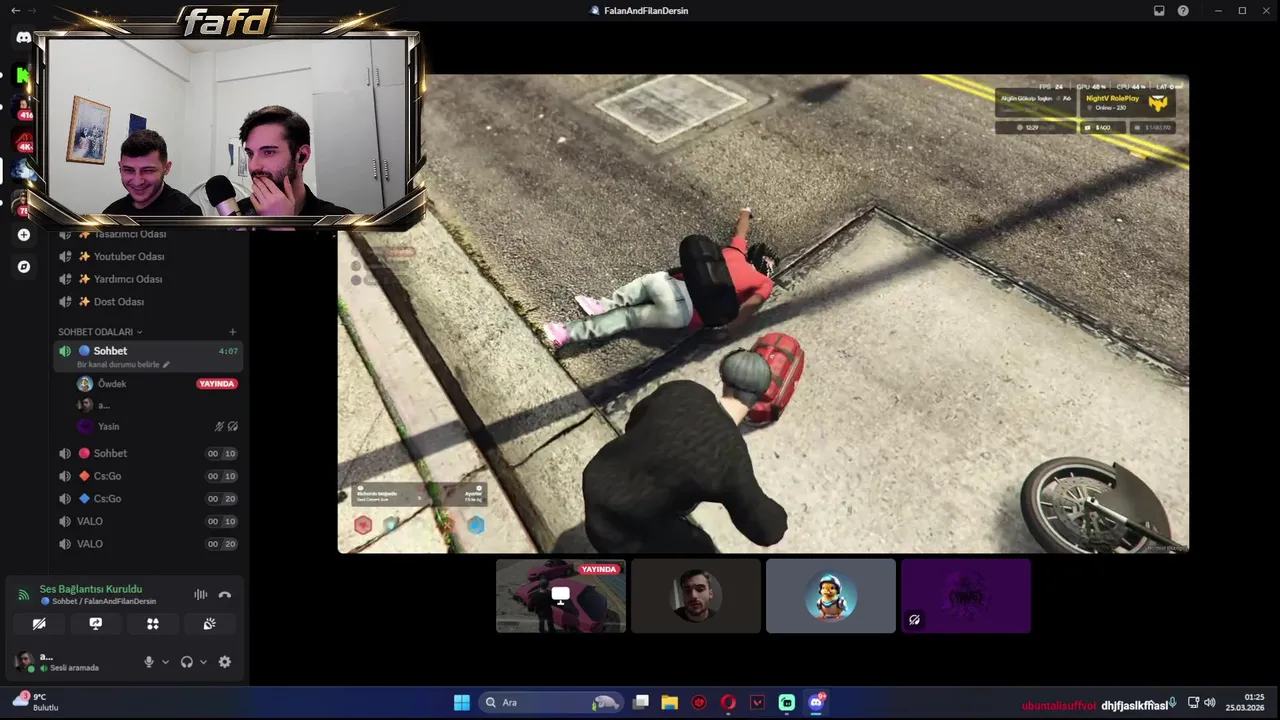
Task: Open the Help question mark icon
Action: (1184, 10)
